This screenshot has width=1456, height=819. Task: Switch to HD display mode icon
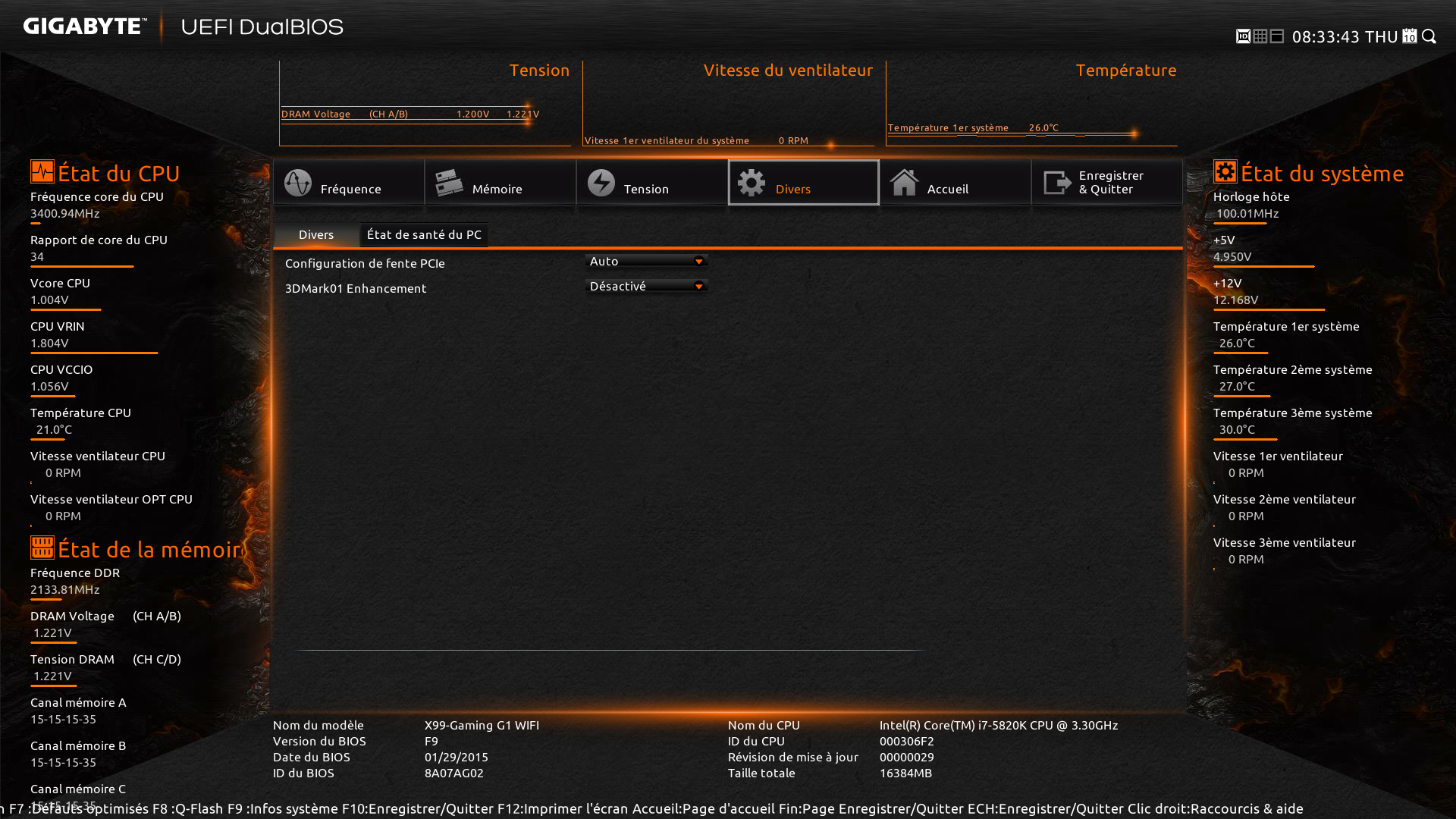[1243, 36]
